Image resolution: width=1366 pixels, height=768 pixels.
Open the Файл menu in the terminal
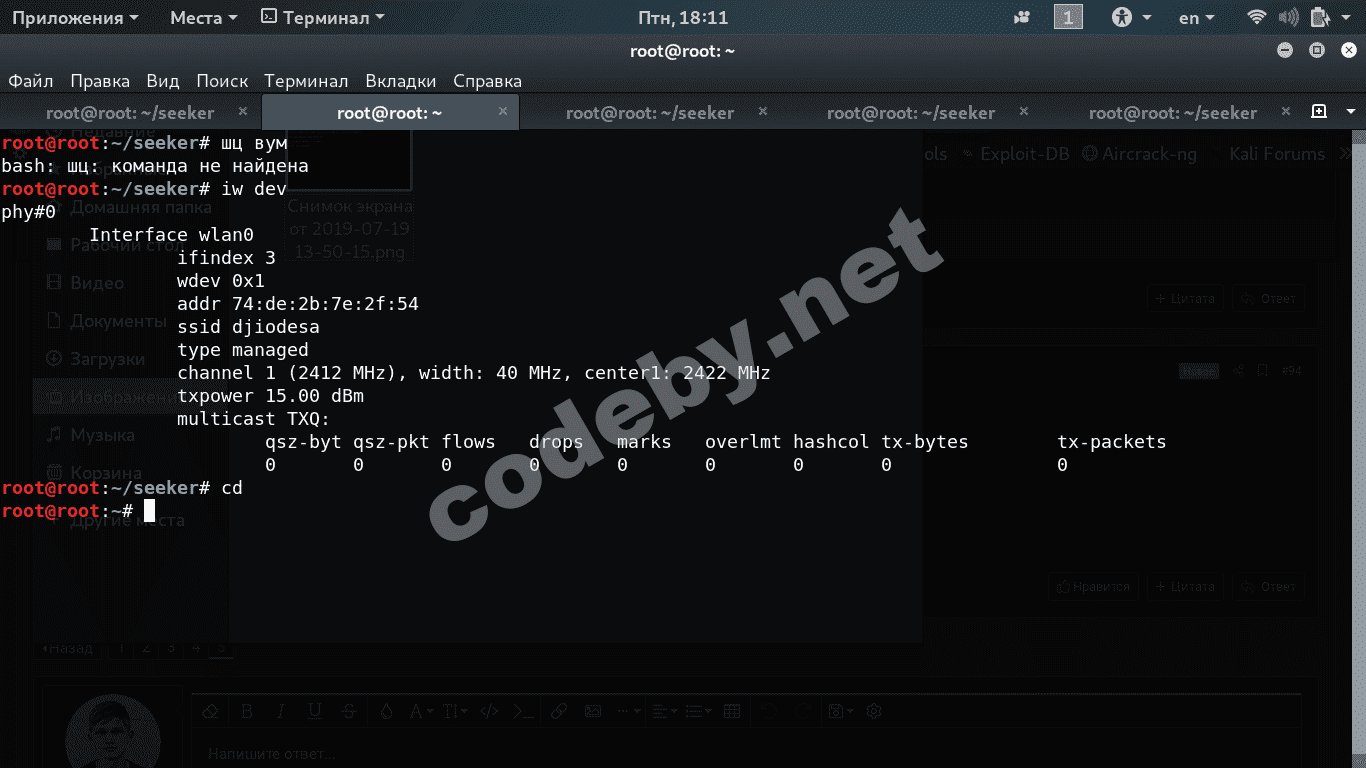pyautogui.click(x=31, y=81)
